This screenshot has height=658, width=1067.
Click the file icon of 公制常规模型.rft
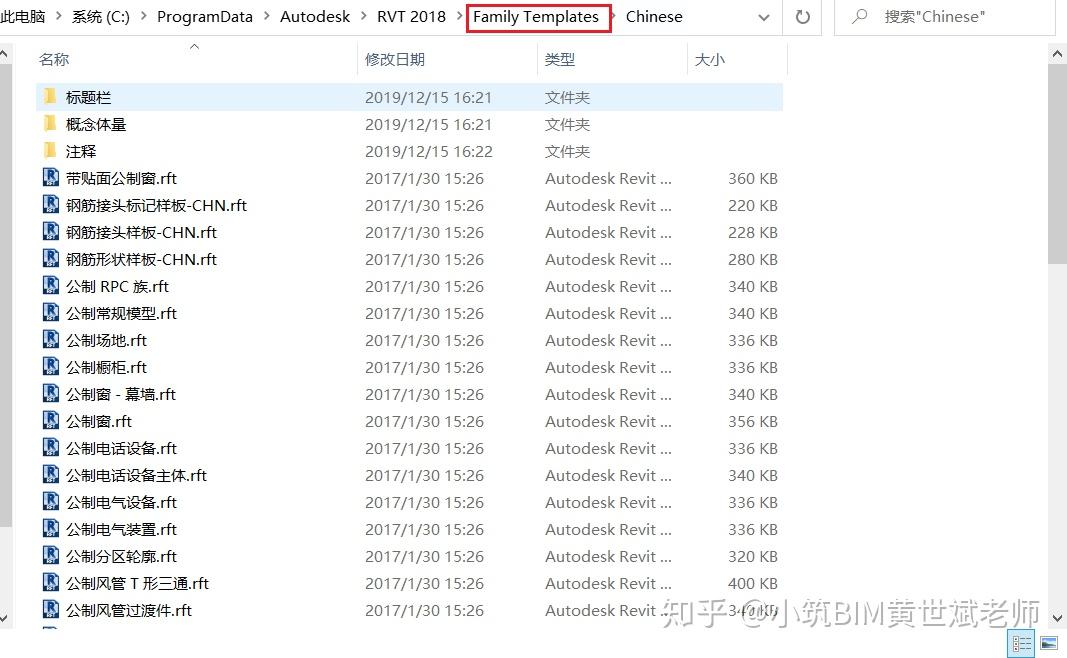click(x=50, y=313)
